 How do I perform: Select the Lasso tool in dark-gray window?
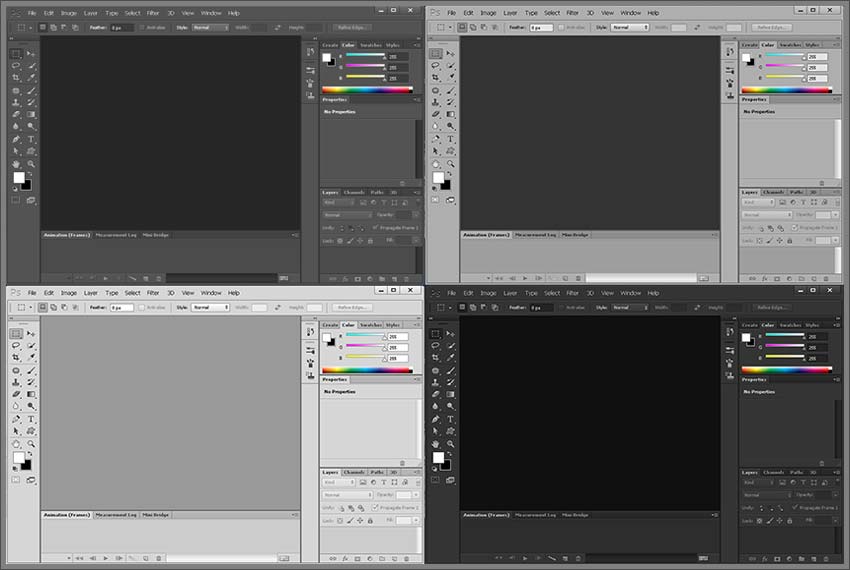click(16, 66)
